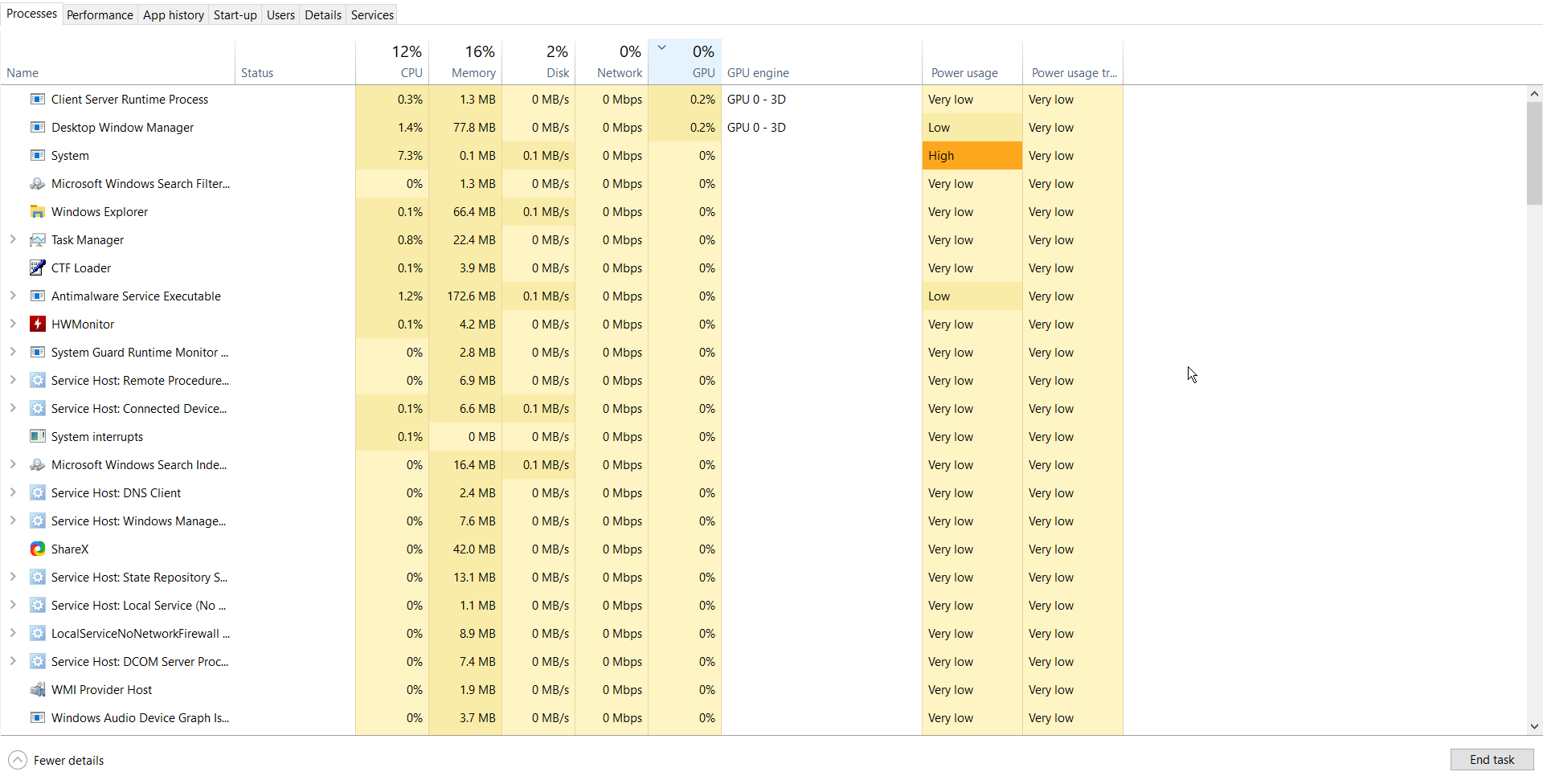
Task: Expand Service Host: Remote Procedure group
Action: point(13,380)
